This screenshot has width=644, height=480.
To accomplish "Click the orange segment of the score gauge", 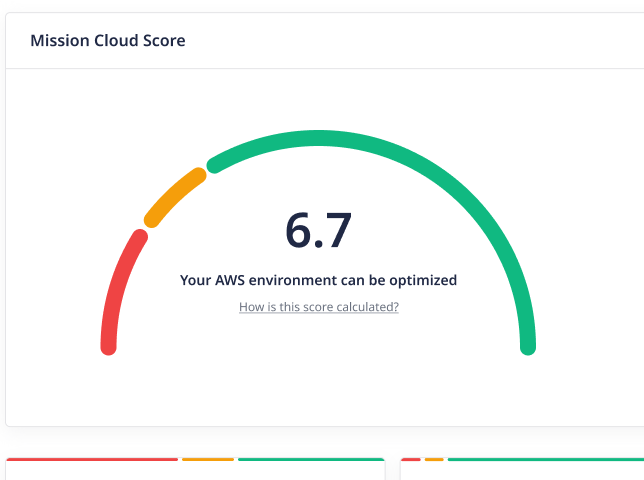I will coord(174,196).
